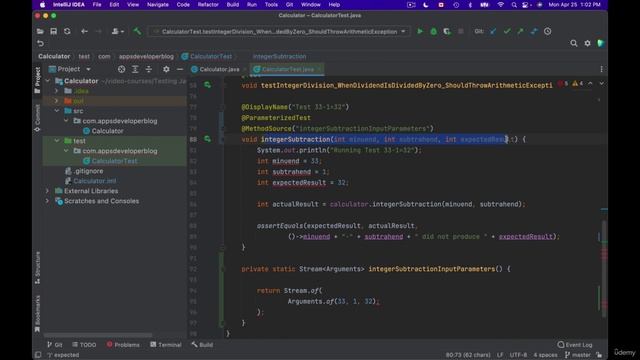Toggle tool window quick access in status bar
The image size is (640, 360).
[38, 355]
